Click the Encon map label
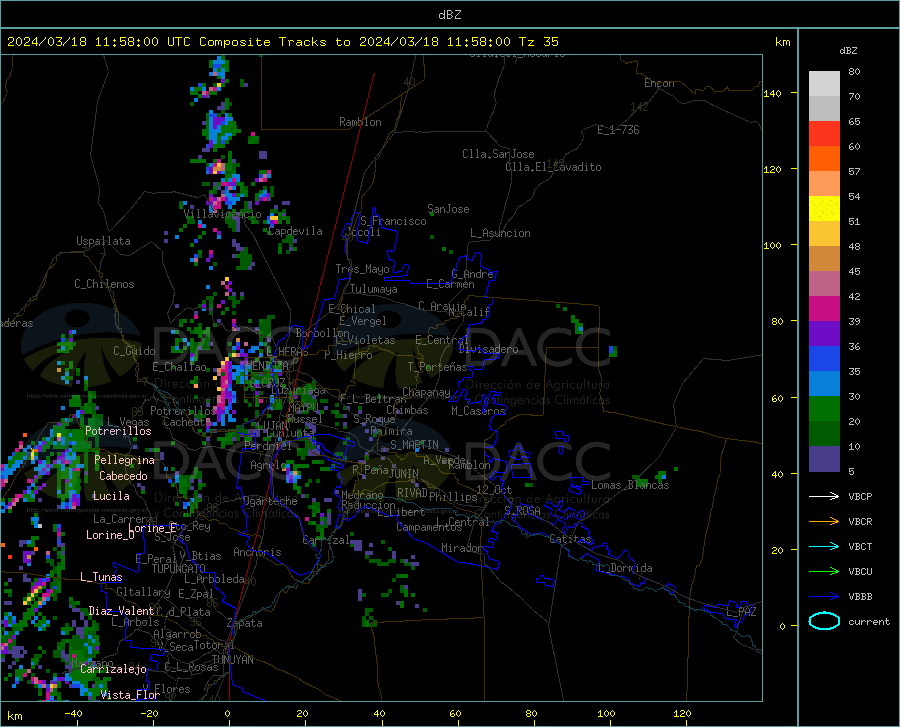The width and height of the screenshot is (900, 727). (x=660, y=83)
